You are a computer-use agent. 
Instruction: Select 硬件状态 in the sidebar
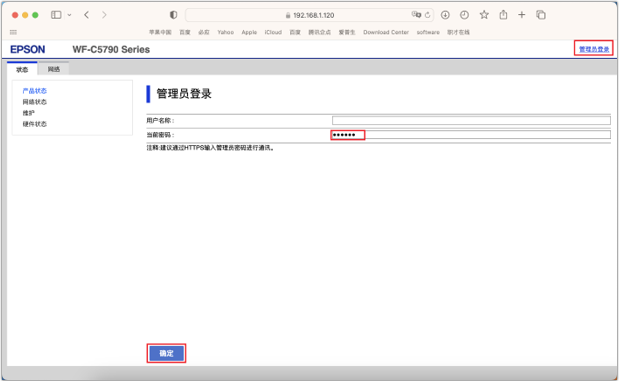pos(35,124)
